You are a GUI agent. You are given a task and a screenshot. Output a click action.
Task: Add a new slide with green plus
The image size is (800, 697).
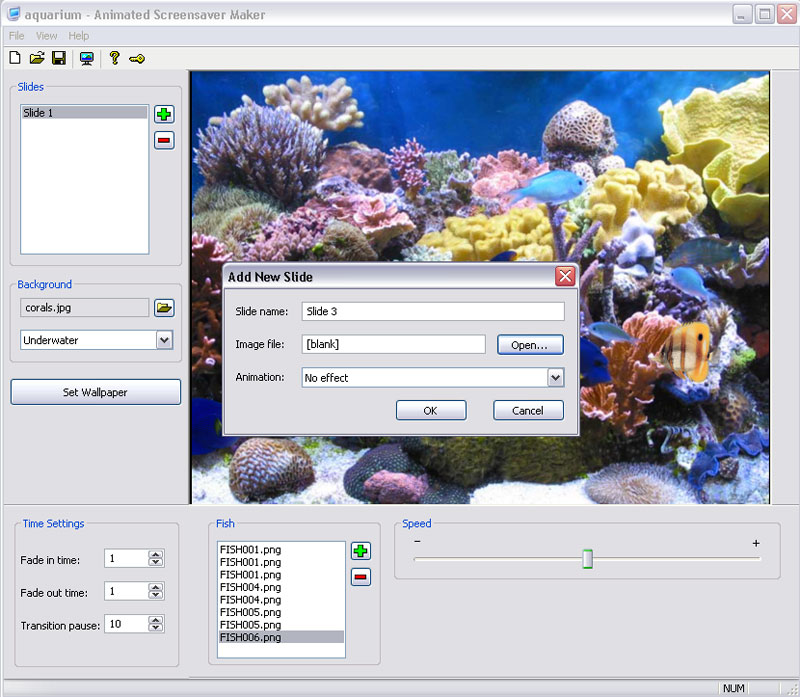point(164,114)
